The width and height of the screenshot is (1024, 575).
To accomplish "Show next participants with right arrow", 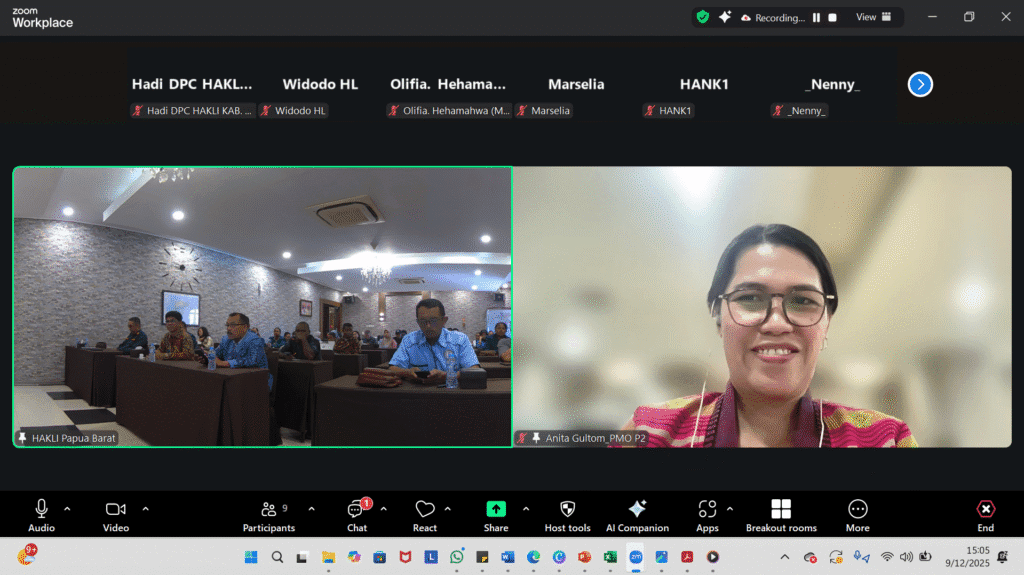I will (920, 85).
